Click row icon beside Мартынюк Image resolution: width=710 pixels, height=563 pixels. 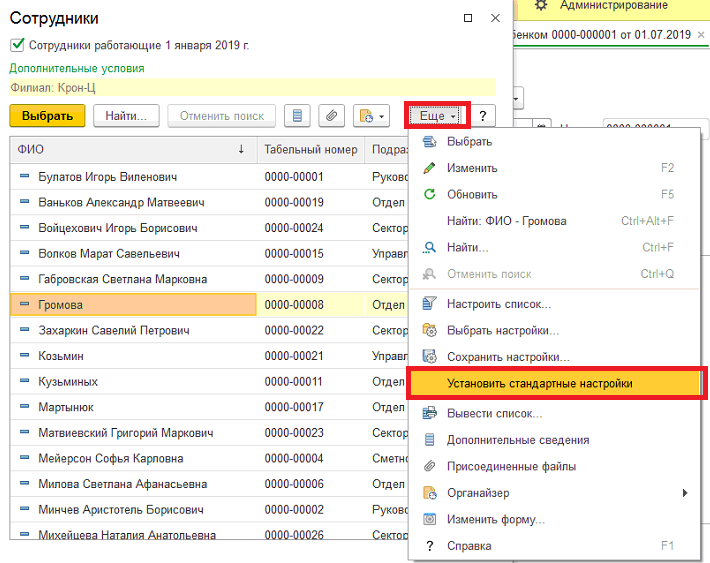point(24,406)
